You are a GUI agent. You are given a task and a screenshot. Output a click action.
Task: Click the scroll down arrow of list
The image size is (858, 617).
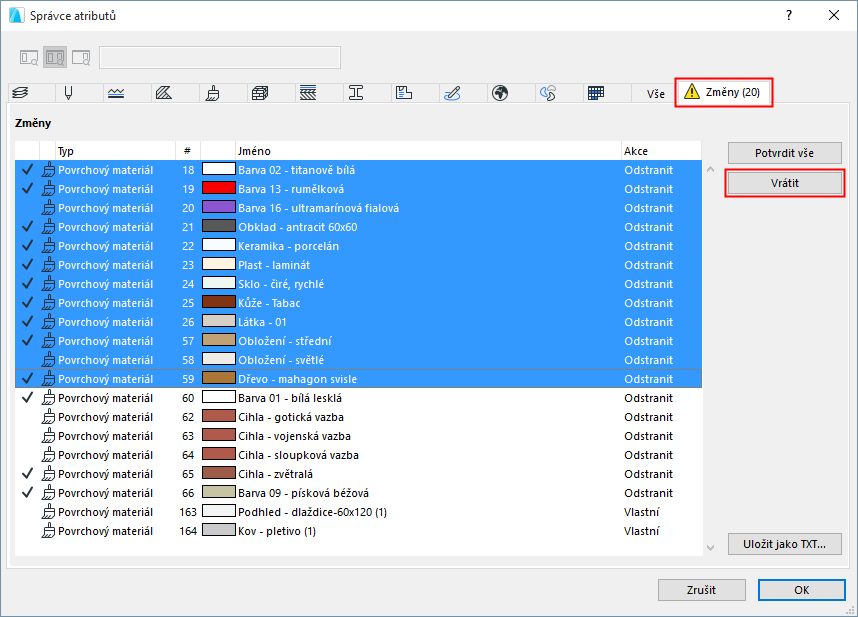710,548
